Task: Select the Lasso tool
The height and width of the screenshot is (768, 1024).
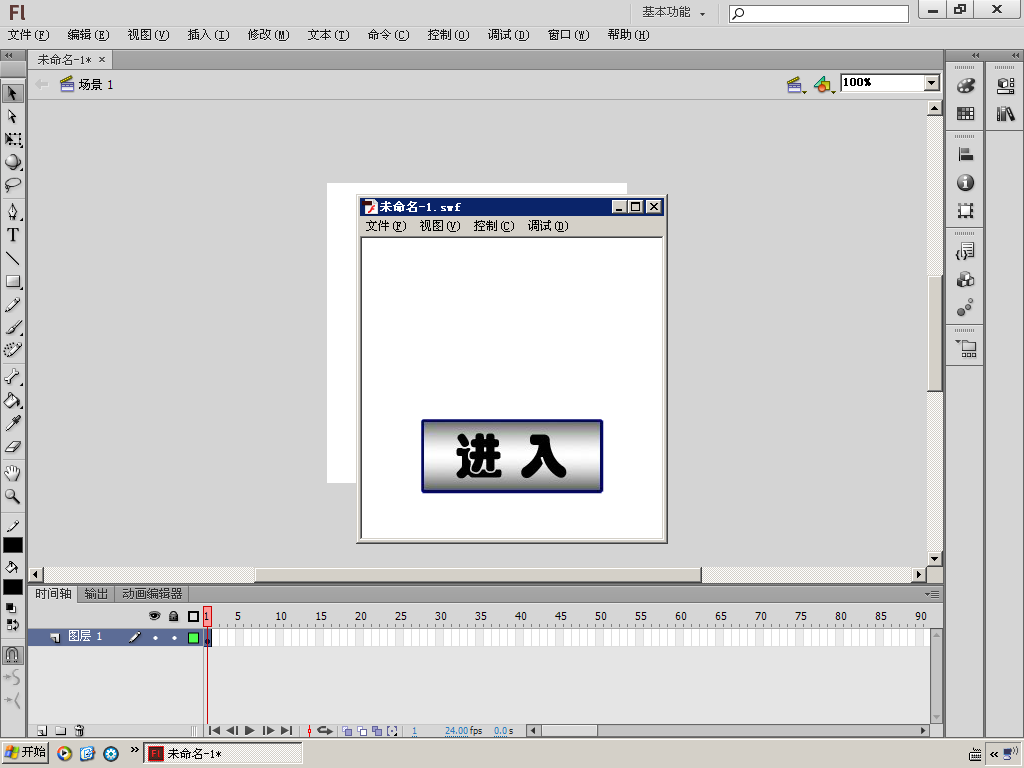Action: coord(12,185)
